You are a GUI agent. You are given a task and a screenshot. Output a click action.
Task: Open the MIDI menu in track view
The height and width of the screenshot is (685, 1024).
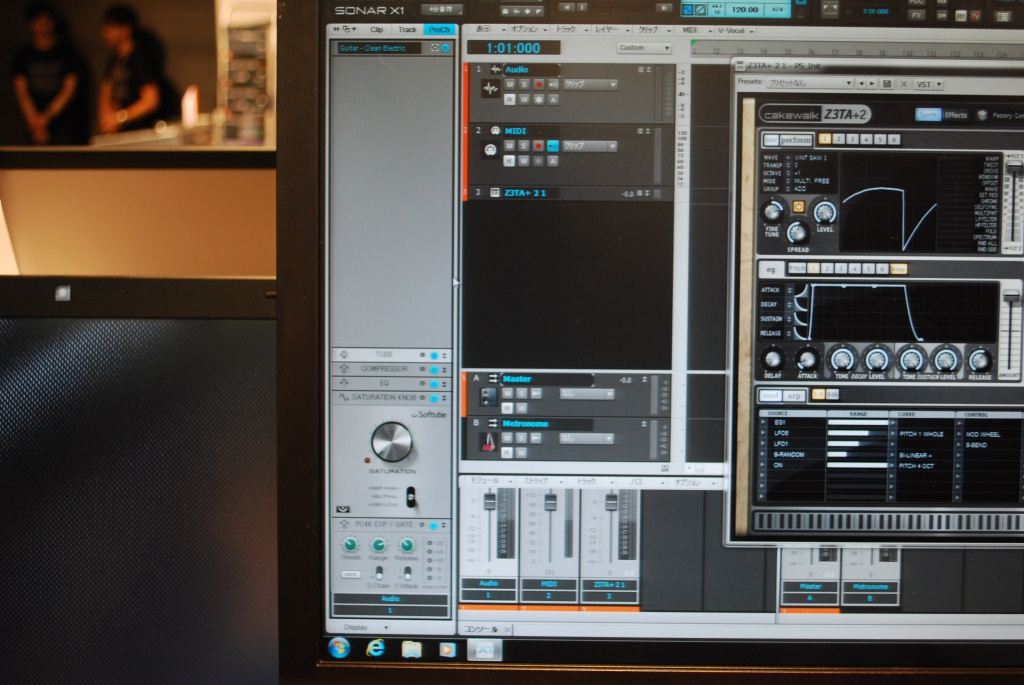point(696,30)
